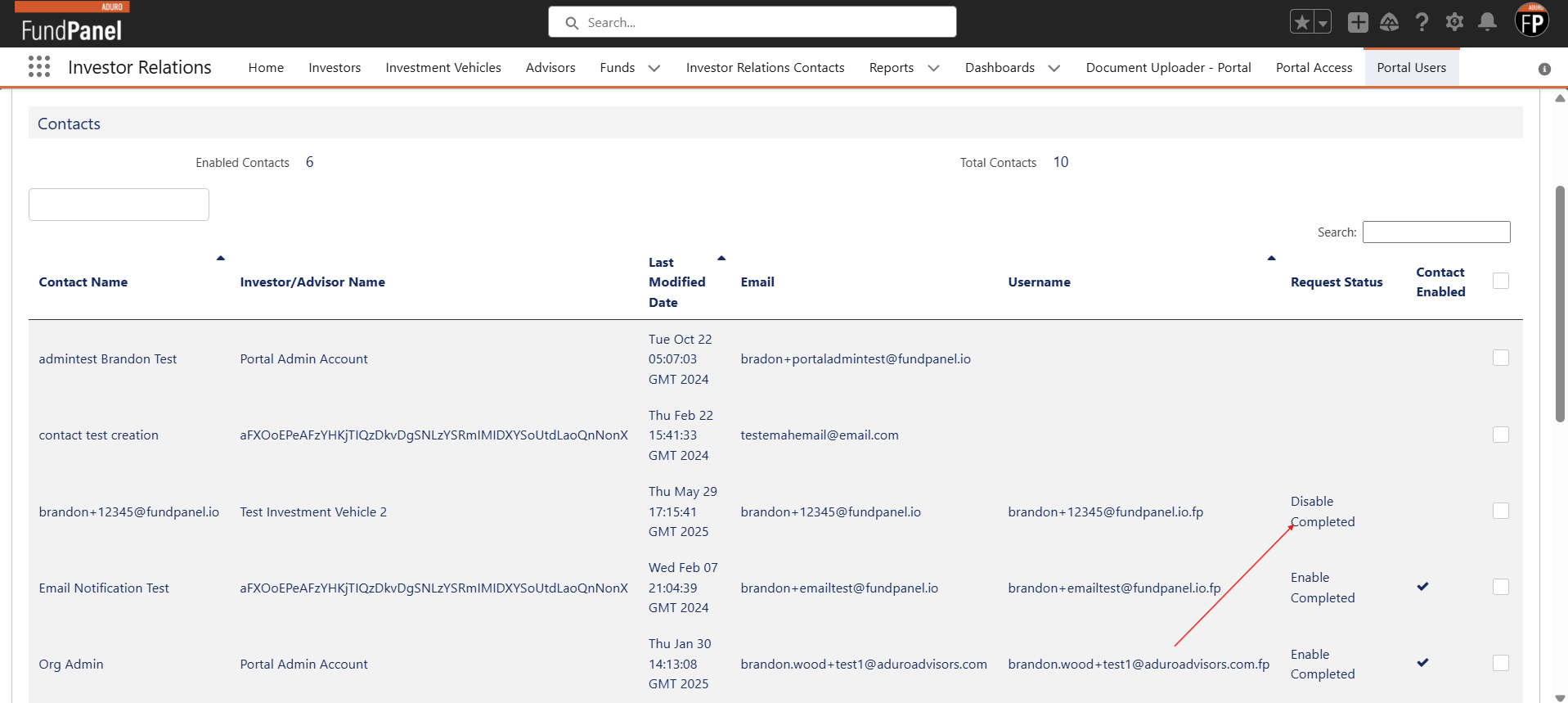1568x703 pixels.
Task: Open the App Launcher grid icon
Action: pos(38,66)
